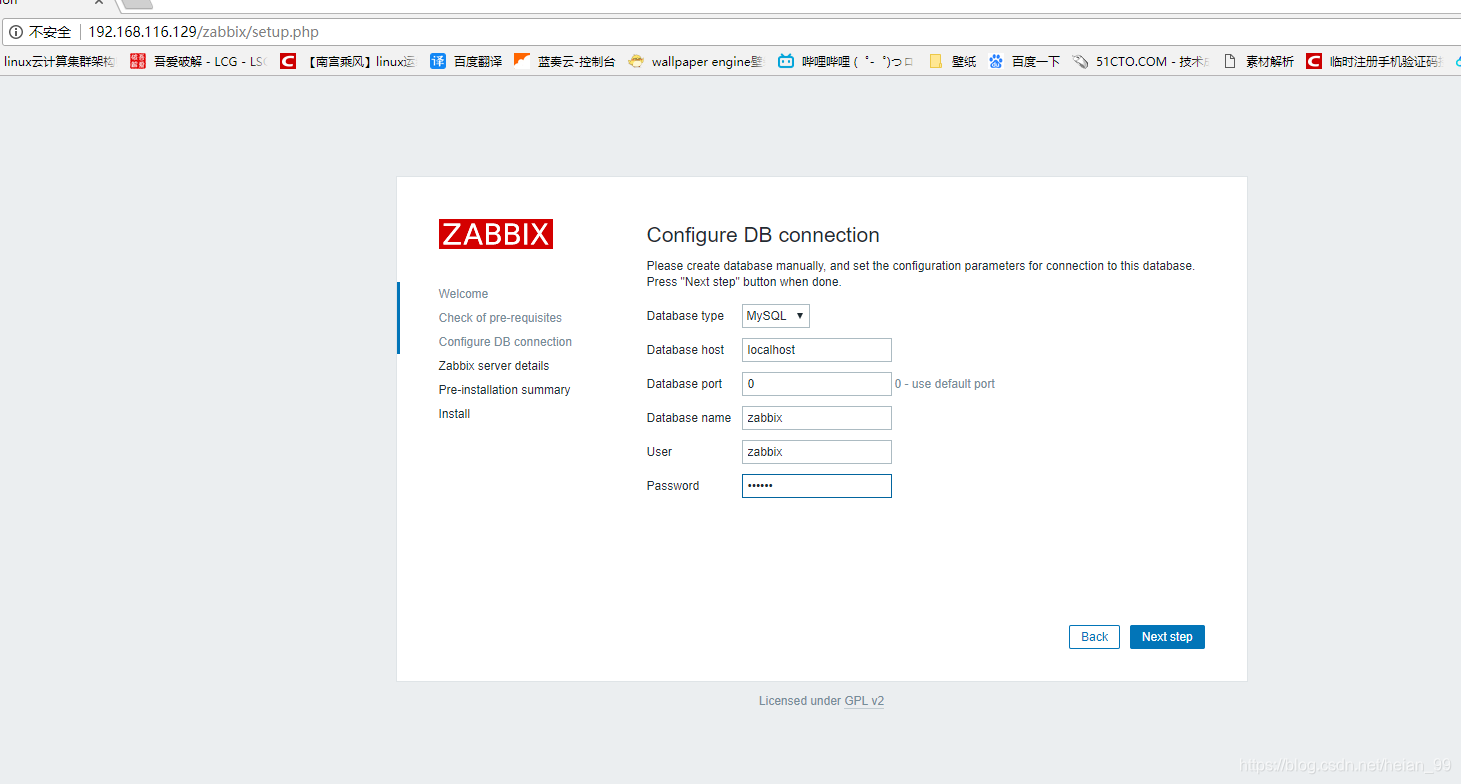The image size is (1461, 784).
Task: Close the current browser tab
Action: pos(99,3)
